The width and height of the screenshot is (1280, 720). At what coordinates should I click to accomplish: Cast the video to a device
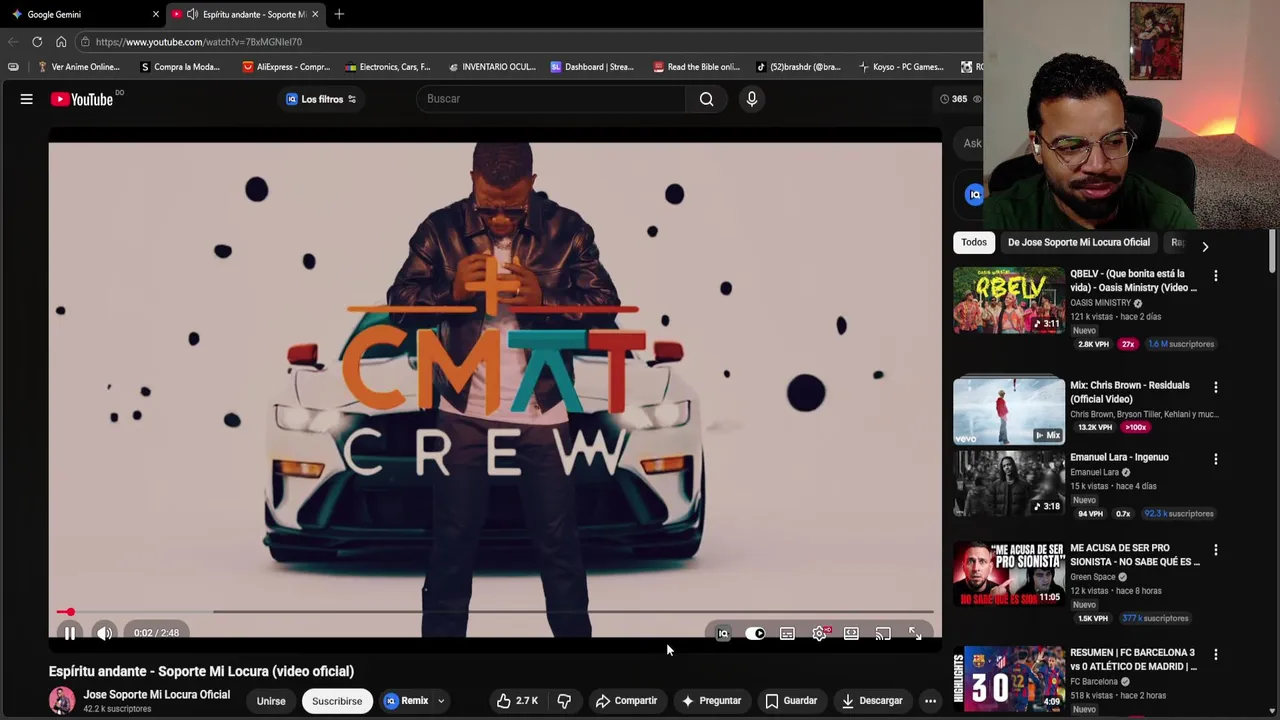tap(883, 634)
